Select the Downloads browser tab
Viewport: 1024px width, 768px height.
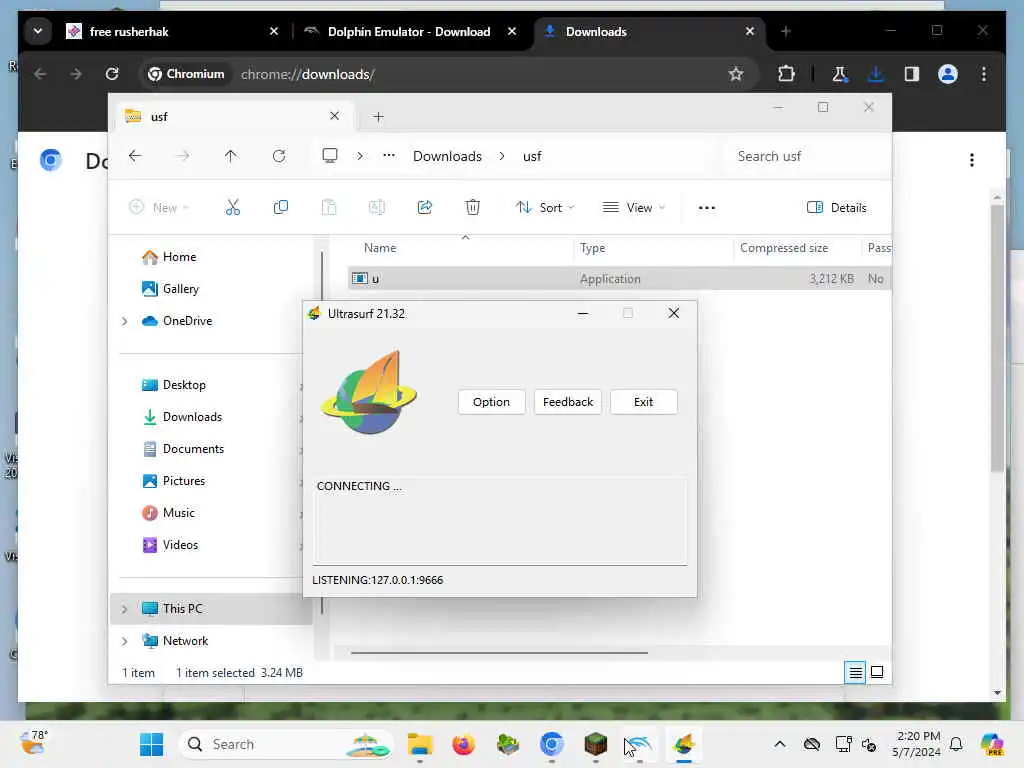649,31
